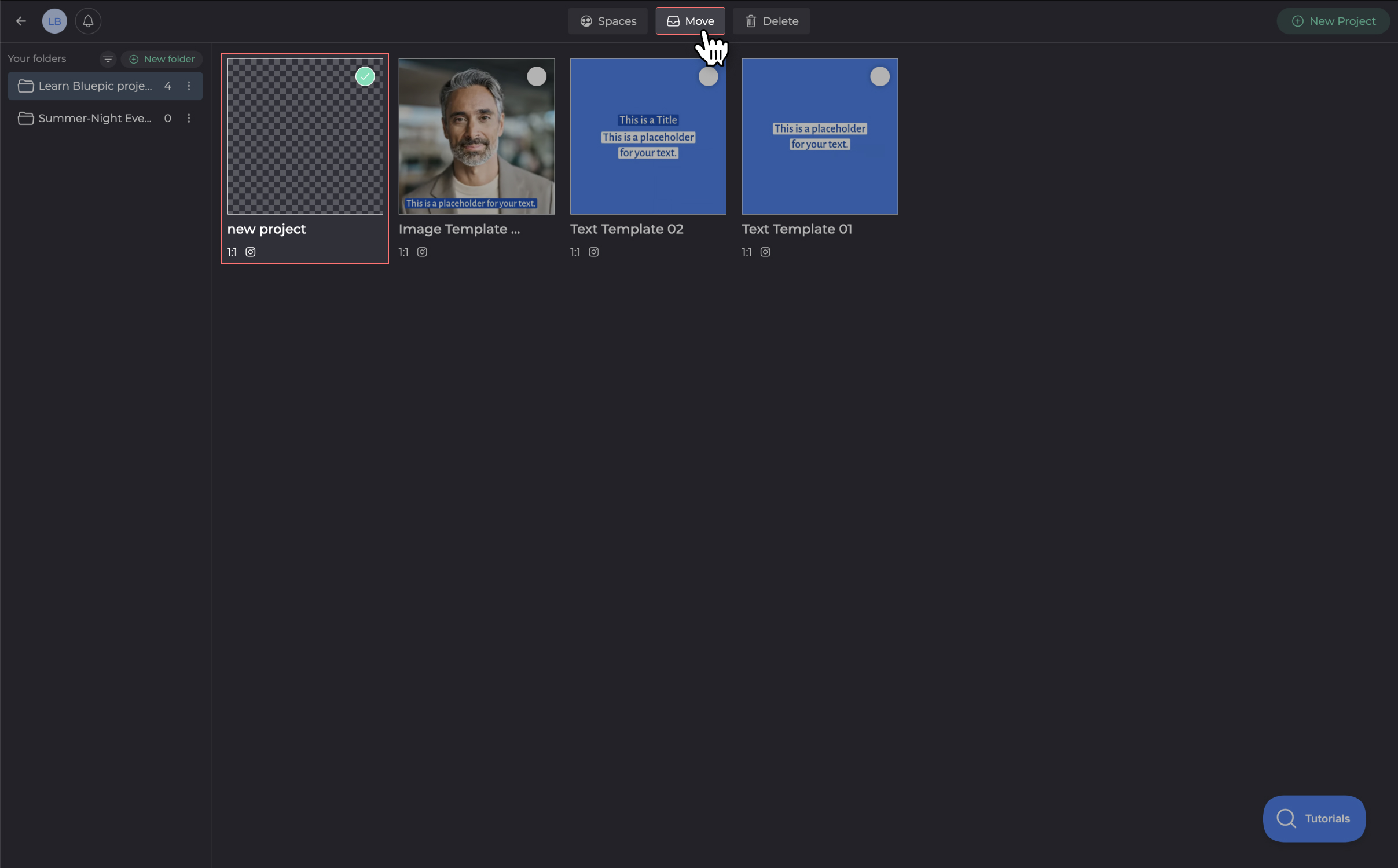Image resolution: width=1398 pixels, height=868 pixels.
Task: Click the 1:1 ratio under Text Template 02
Action: point(575,252)
